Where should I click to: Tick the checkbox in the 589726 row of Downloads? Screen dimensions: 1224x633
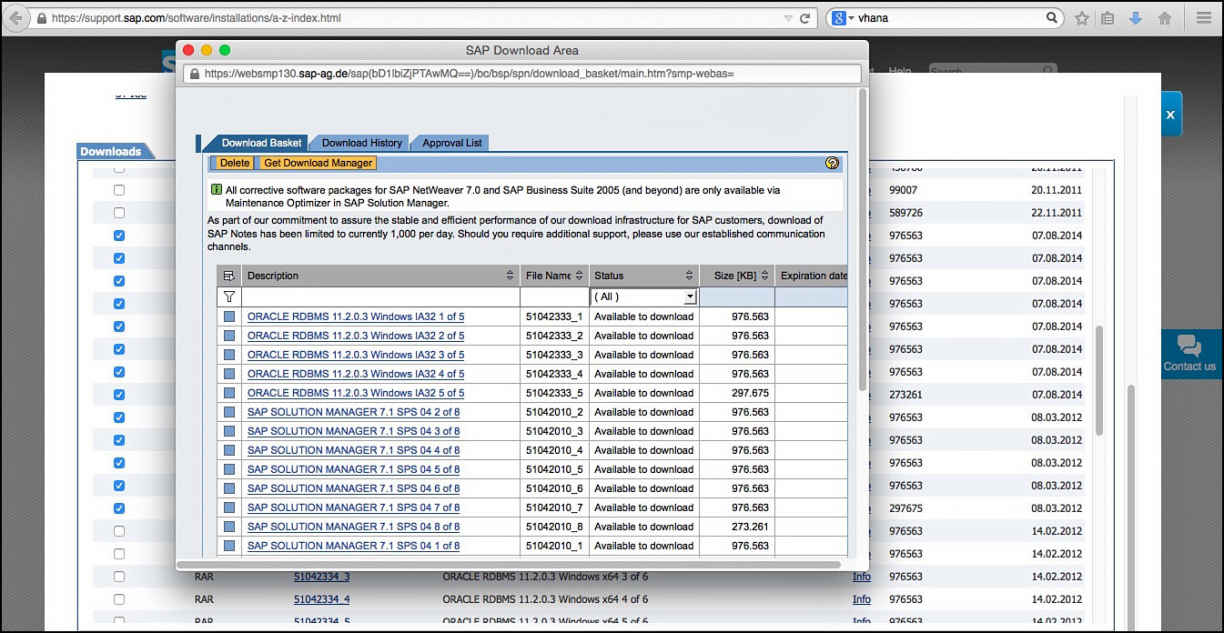pyautogui.click(x=119, y=213)
